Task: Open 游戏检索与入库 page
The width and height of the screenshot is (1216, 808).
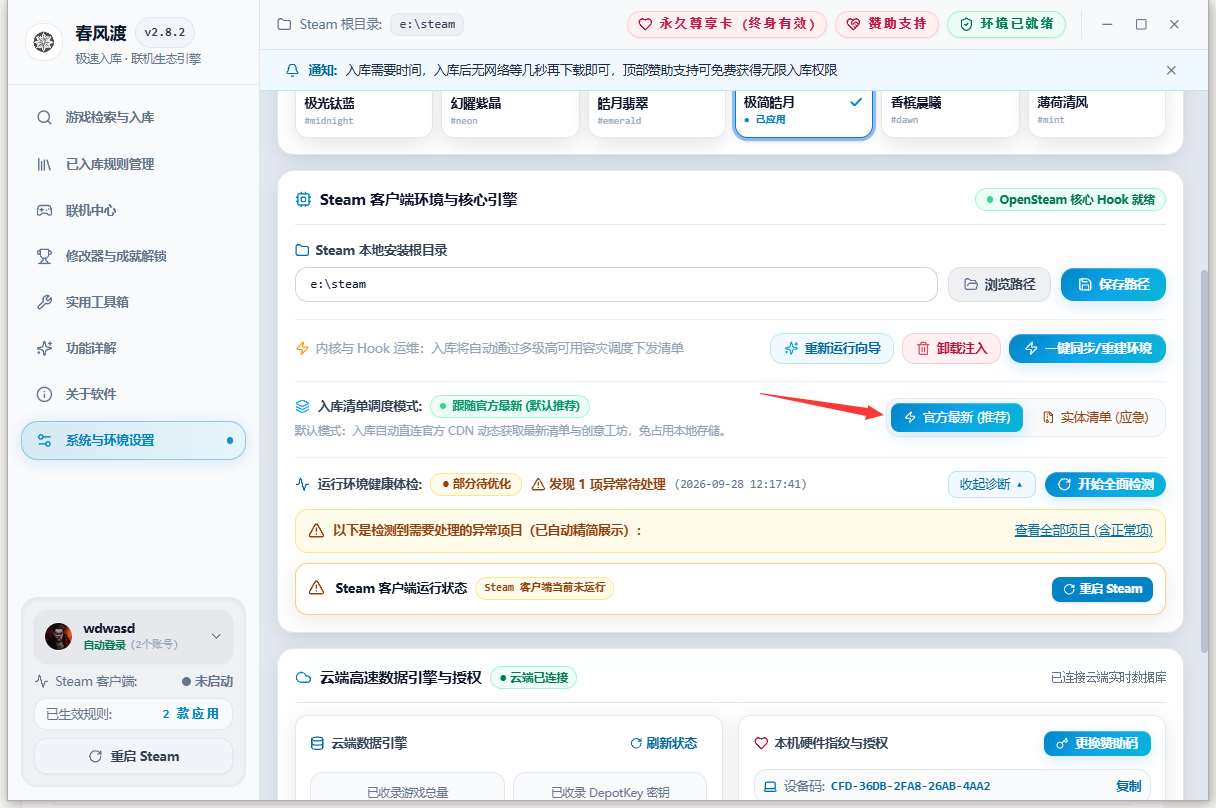Action: pos(133,118)
